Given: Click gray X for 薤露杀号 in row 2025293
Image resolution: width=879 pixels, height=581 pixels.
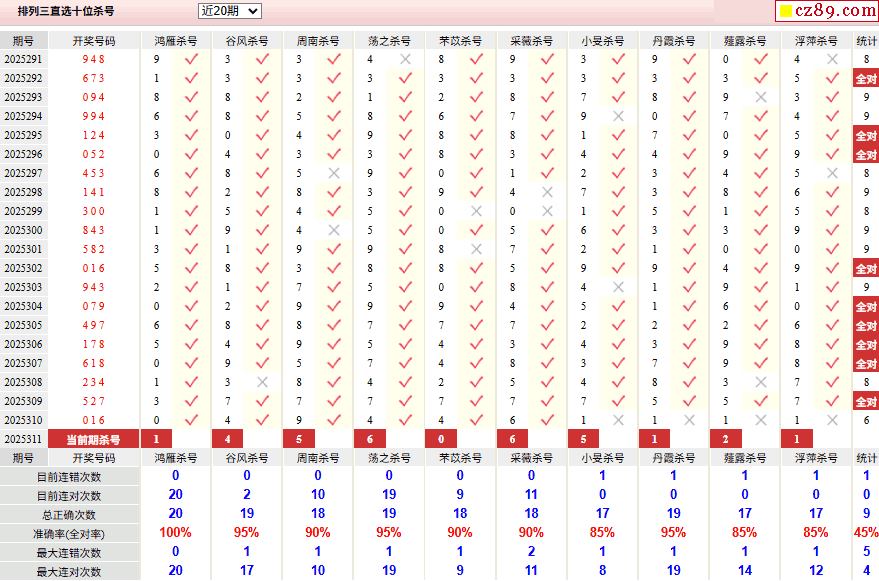Looking at the screenshot, I should click(x=761, y=97).
